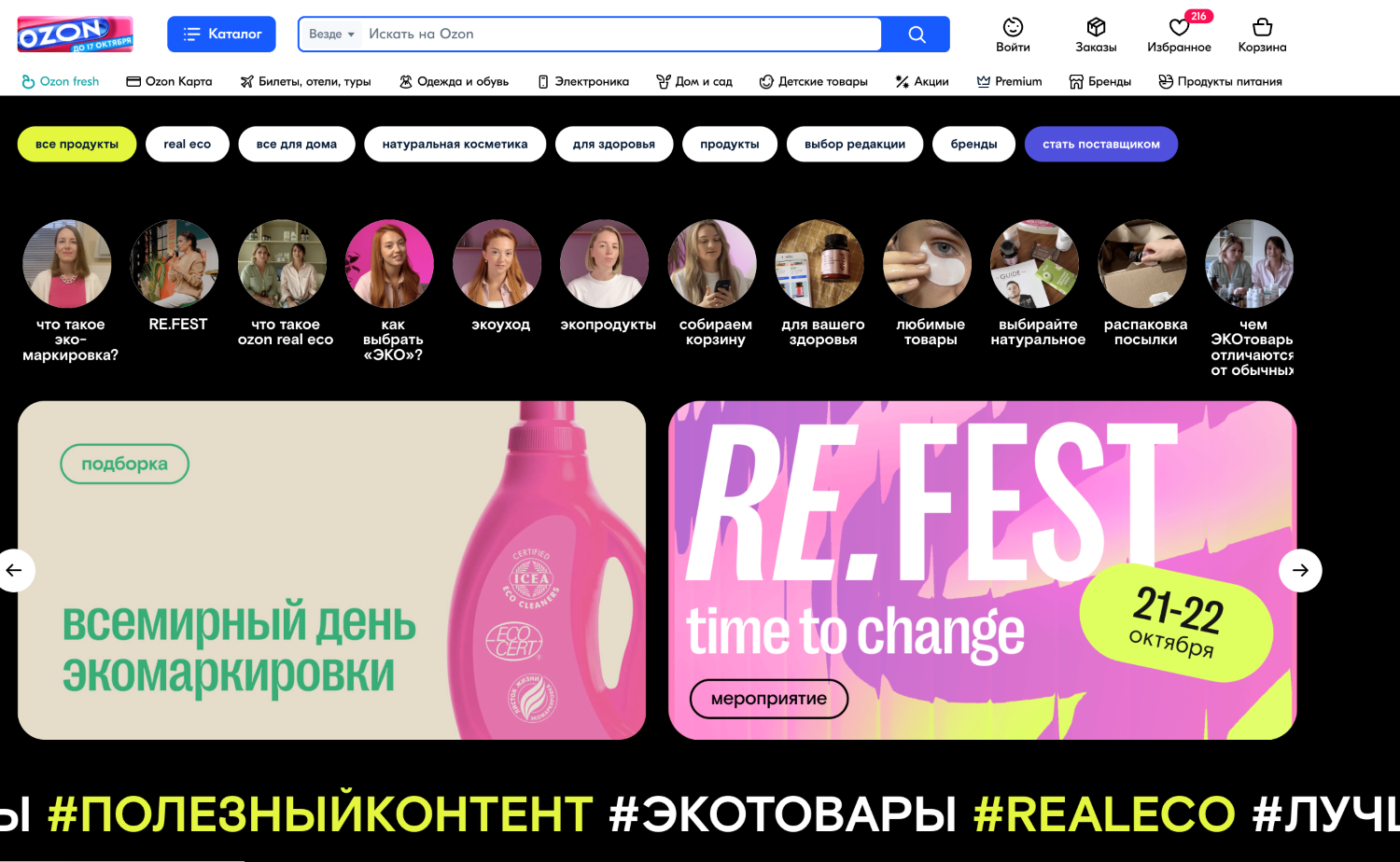This screenshot has height=862, width=1400.
Task: Open Дом и сад category
Action: tap(694, 81)
